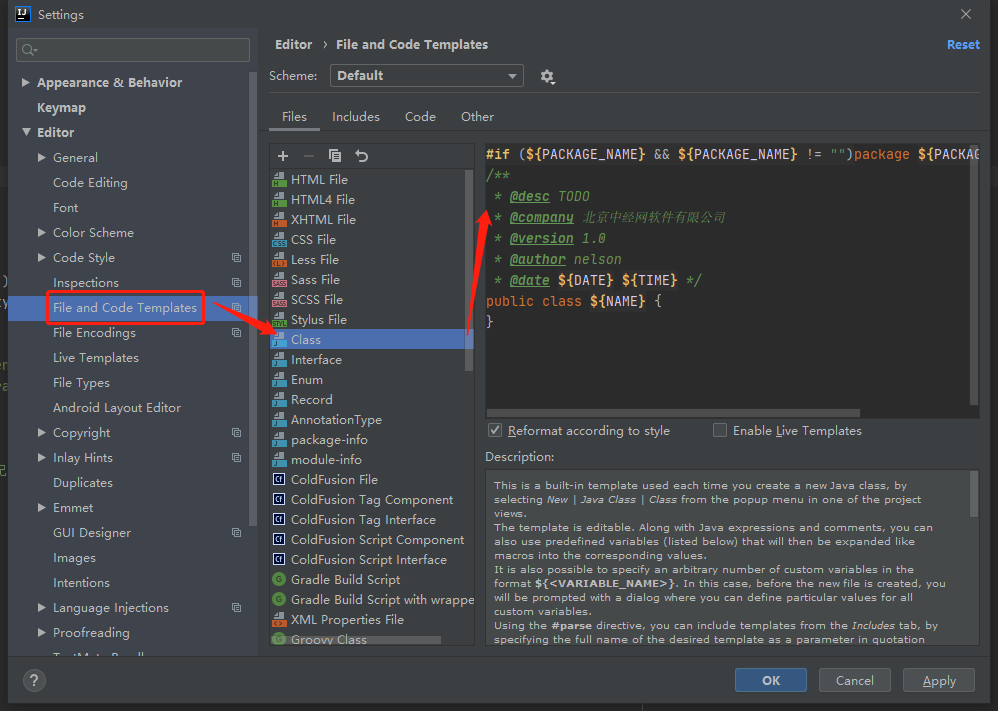Click the search magnifier icon in settings
998x711 pixels.
29,50
